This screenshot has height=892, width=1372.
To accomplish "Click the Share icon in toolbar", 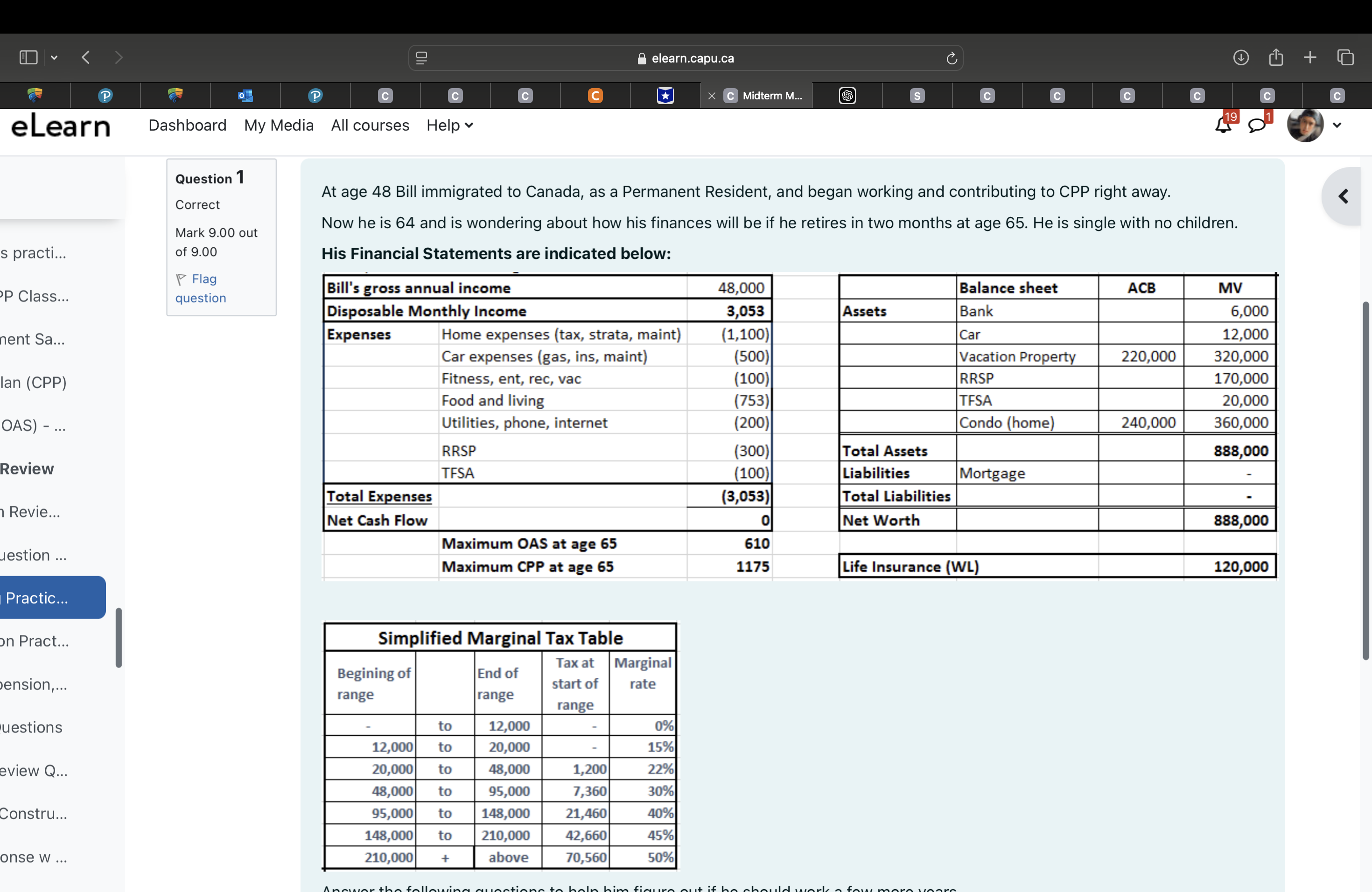I will click(x=1276, y=58).
